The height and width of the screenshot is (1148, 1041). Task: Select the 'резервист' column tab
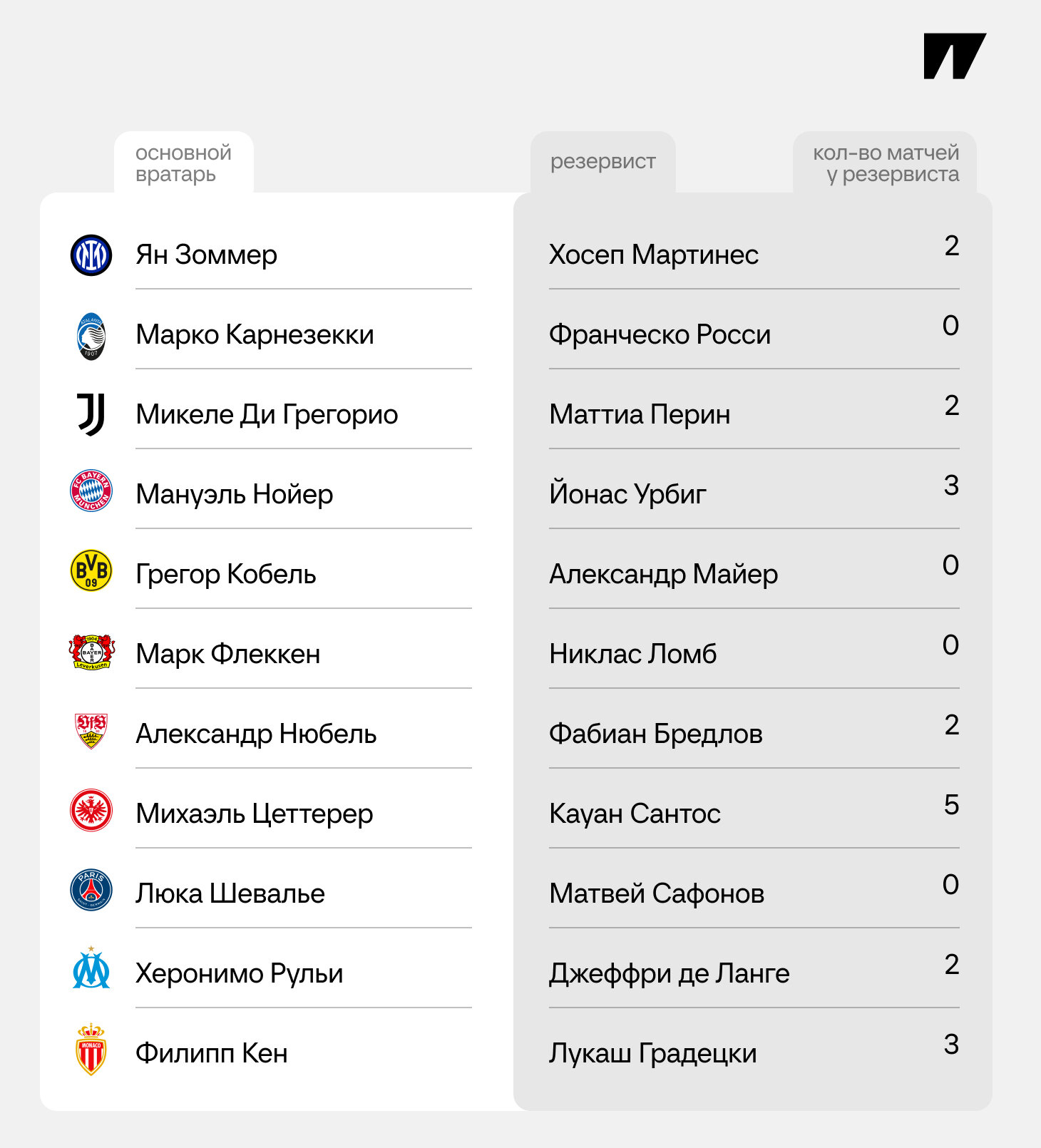pos(602,162)
